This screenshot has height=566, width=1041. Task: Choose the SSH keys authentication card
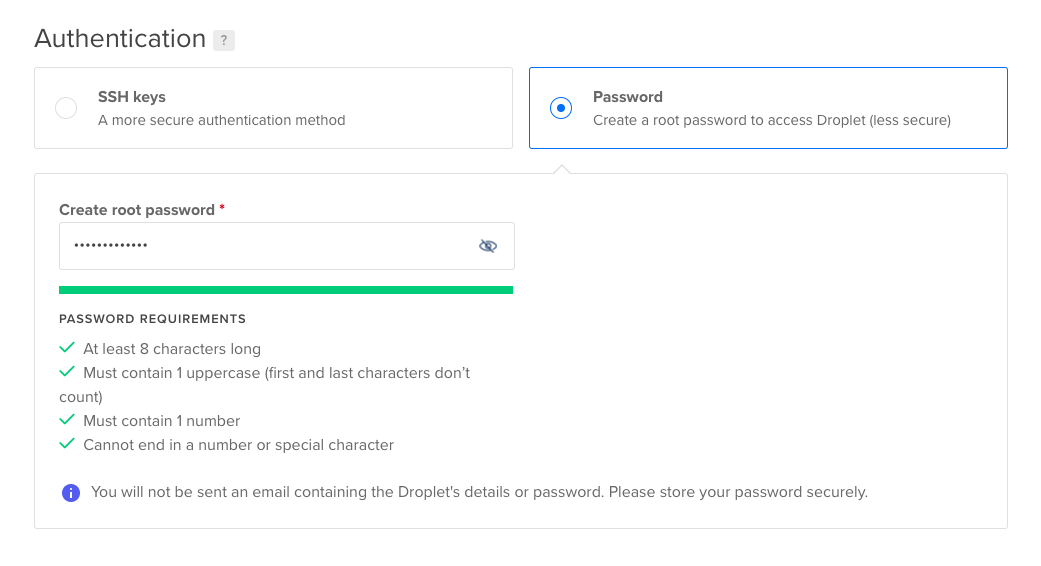[x=274, y=107]
